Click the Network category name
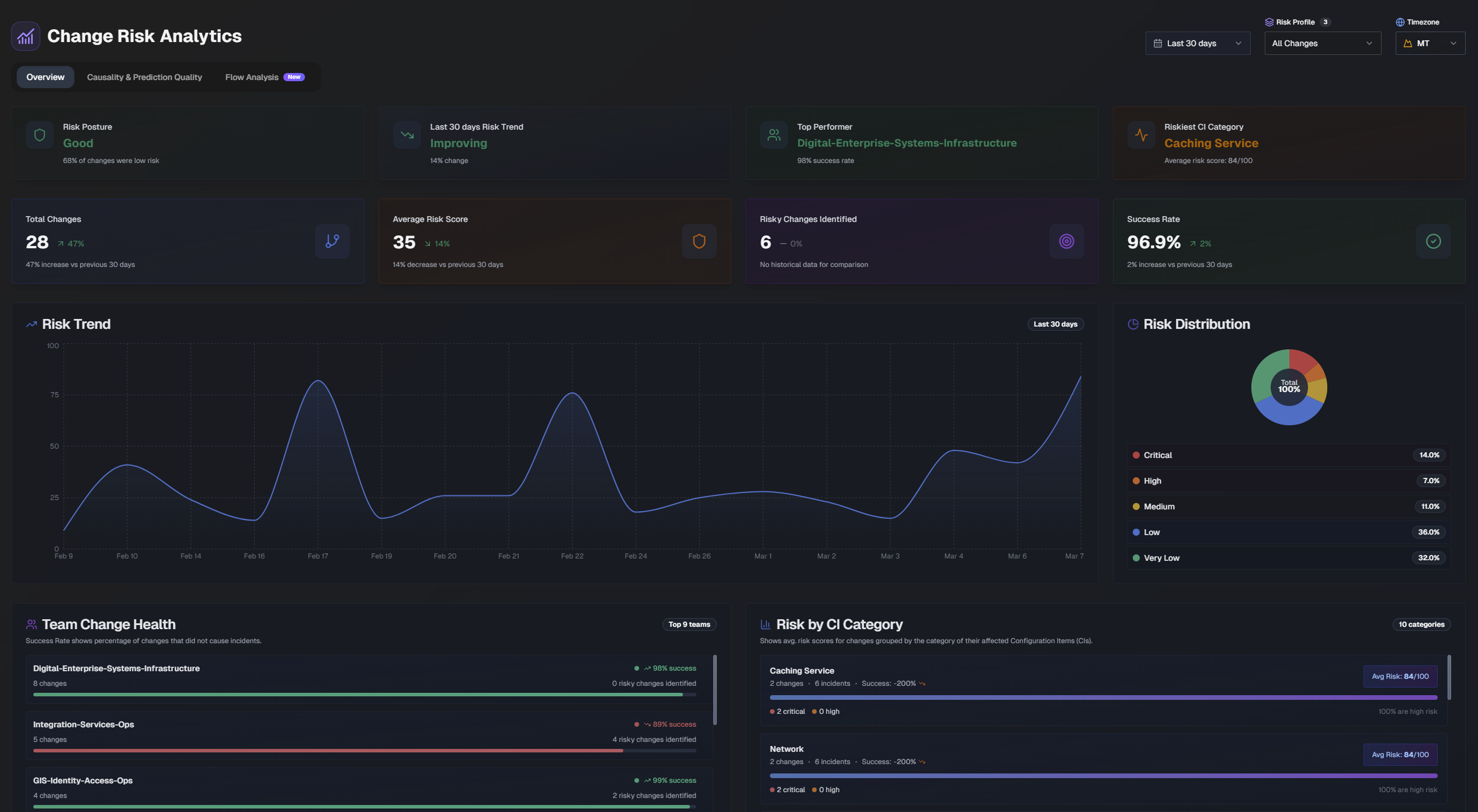Image resolution: width=1478 pixels, height=812 pixels. click(x=786, y=749)
